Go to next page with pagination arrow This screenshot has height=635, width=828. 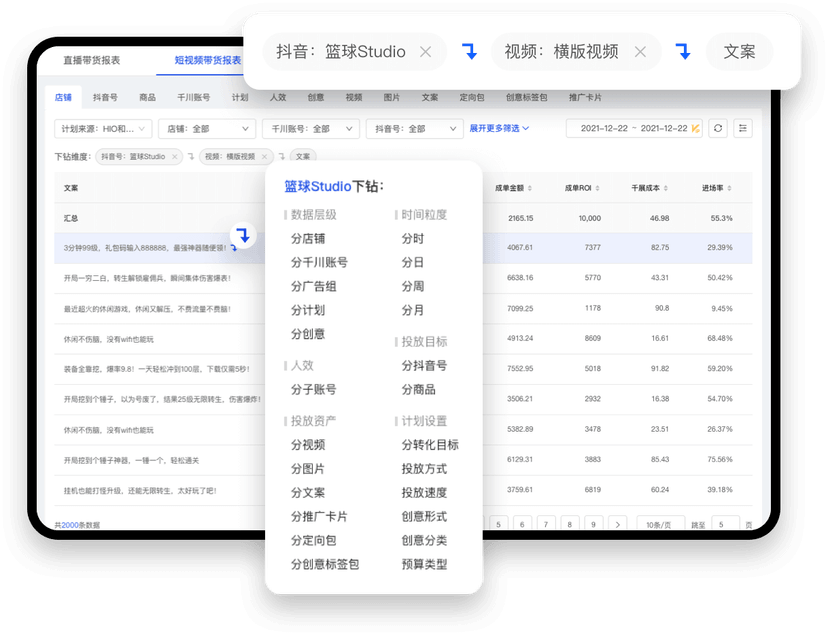pyautogui.click(x=617, y=524)
